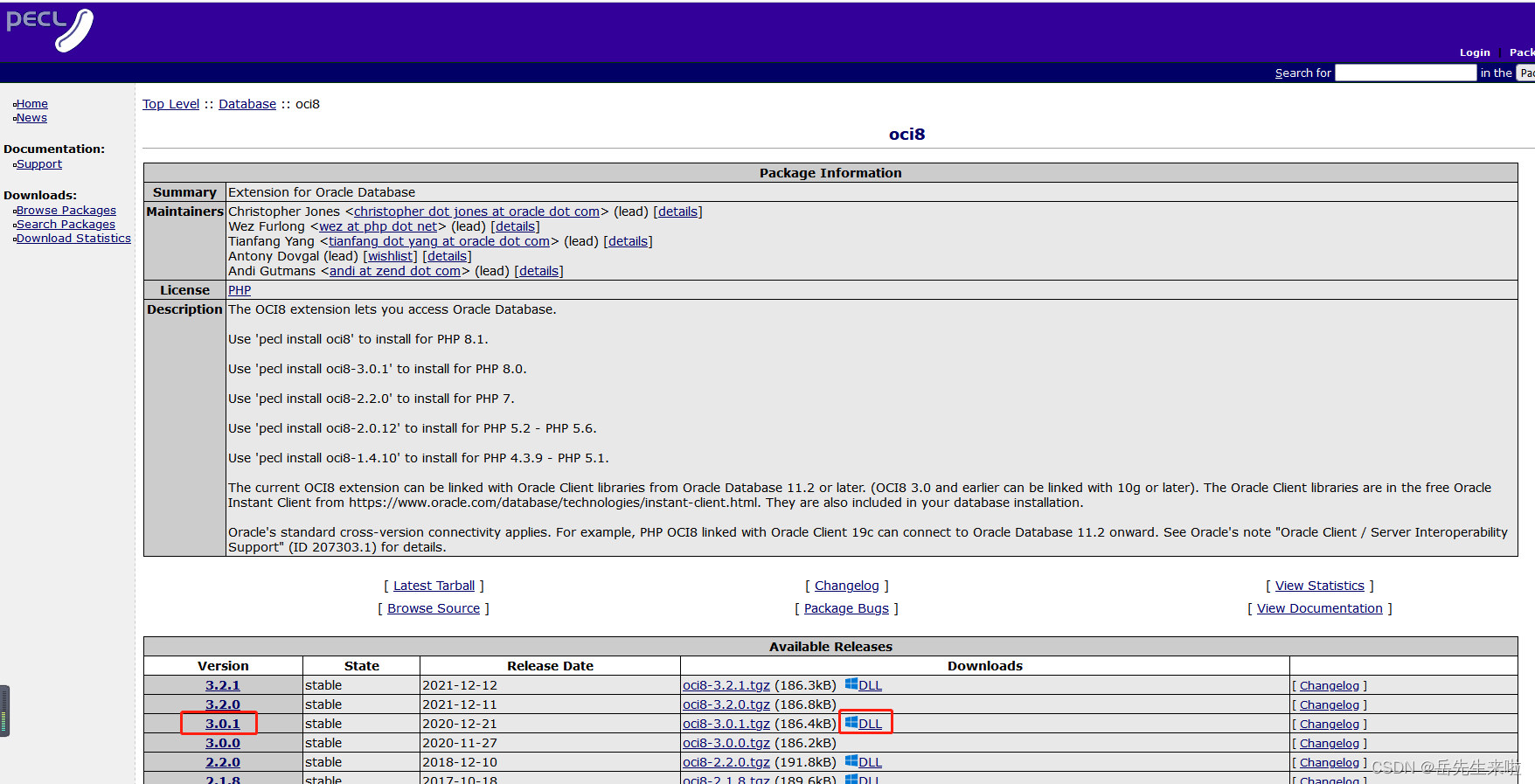Download oci8-3.0.1.tgz
This screenshot has height=784, width=1535.
(726, 724)
